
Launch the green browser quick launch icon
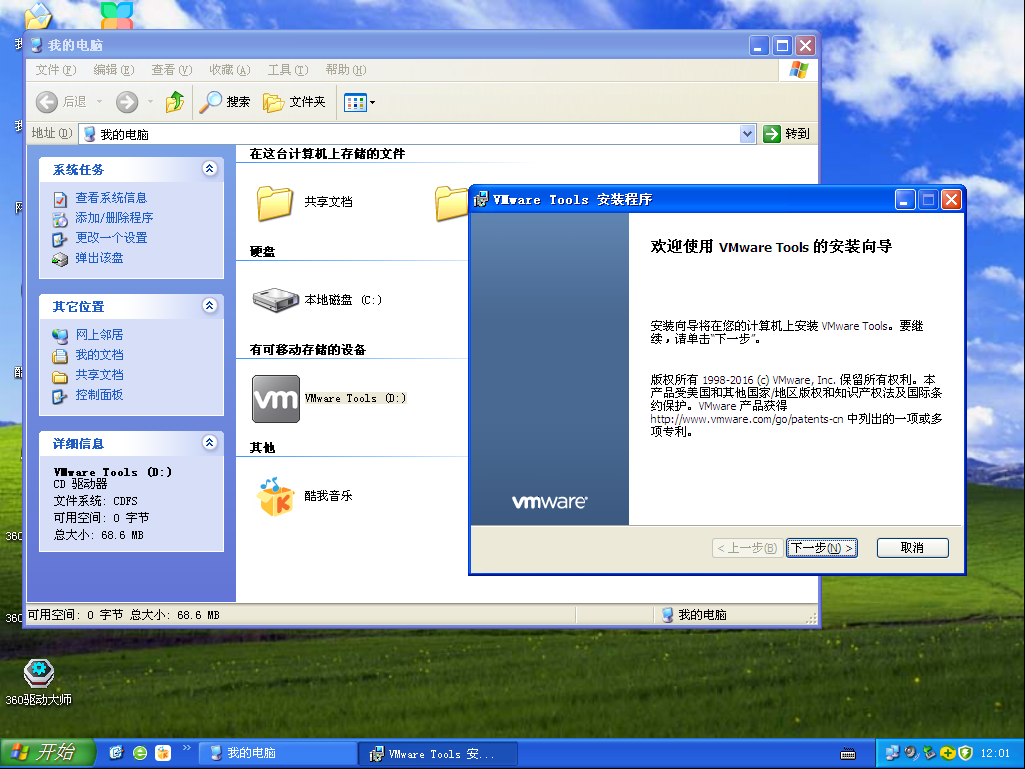(139, 753)
